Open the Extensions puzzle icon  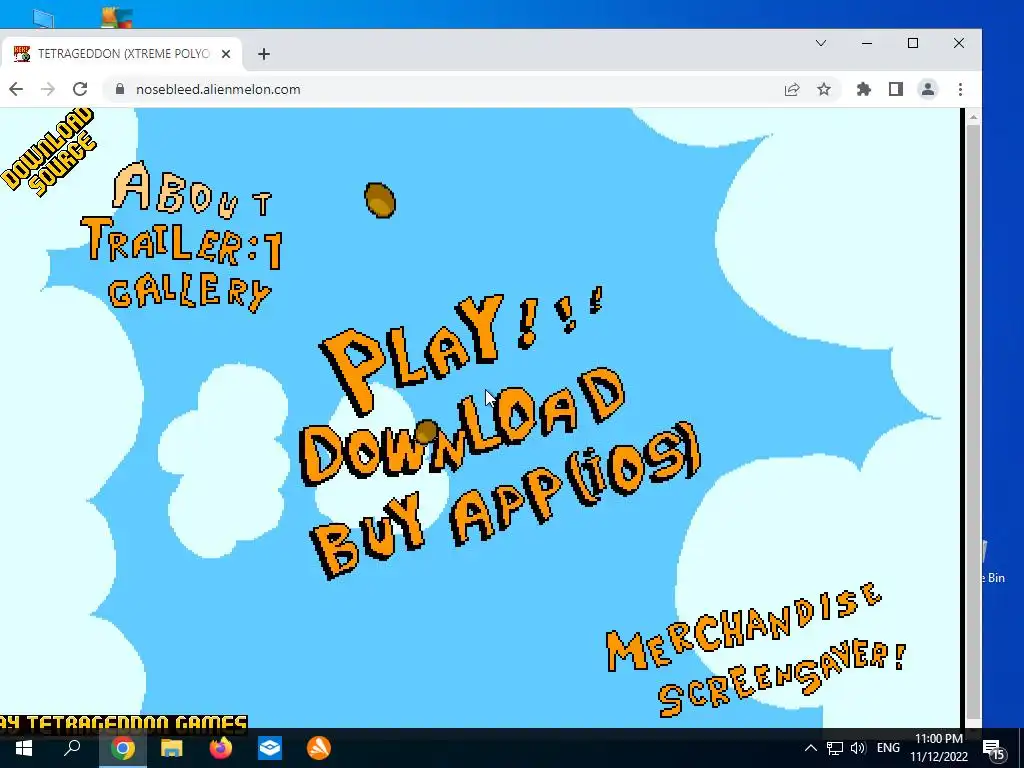click(x=863, y=89)
